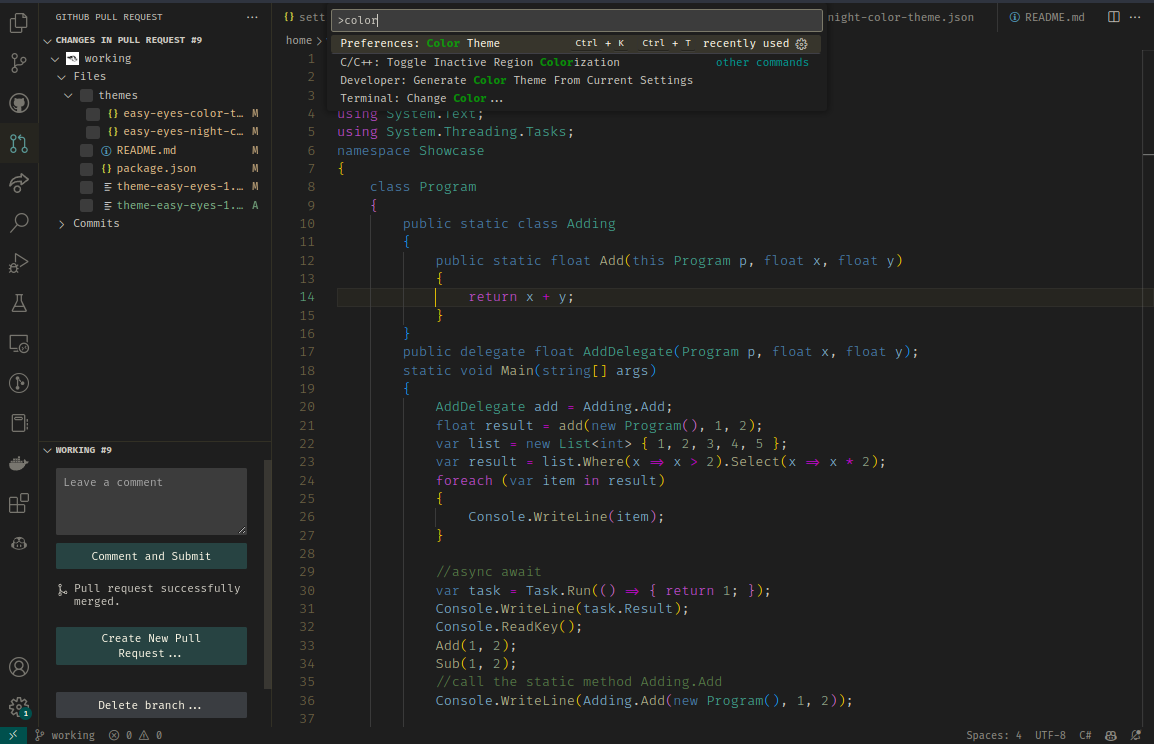Click Comment and Submit button

pyautogui.click(x=152, y=556)
